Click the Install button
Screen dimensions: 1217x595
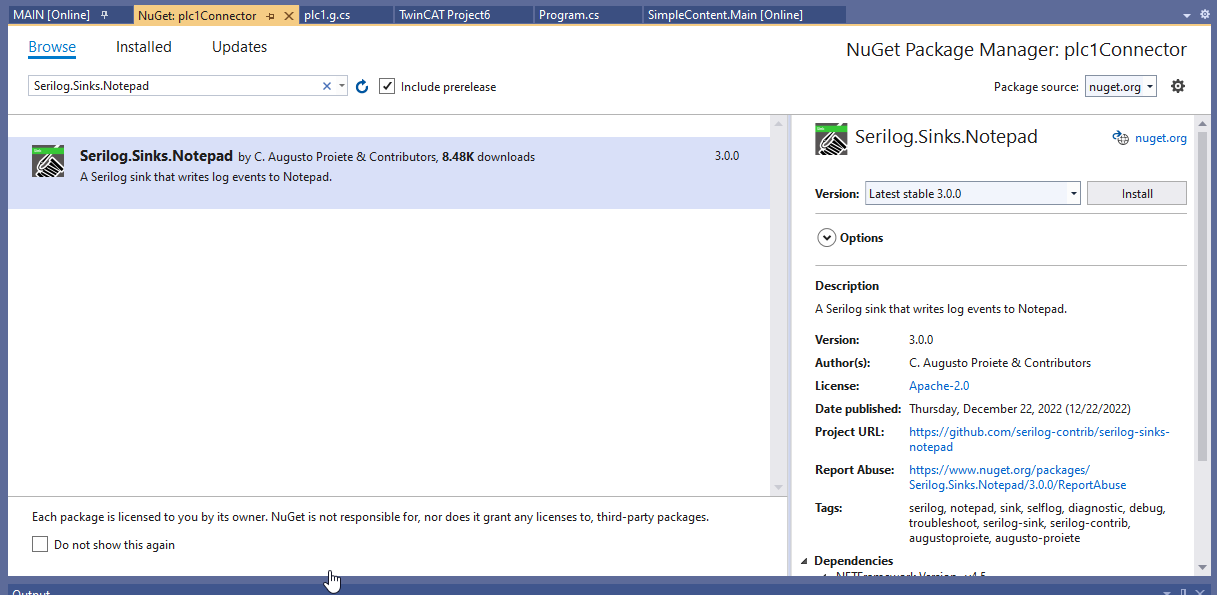(x=1137, y=193)
